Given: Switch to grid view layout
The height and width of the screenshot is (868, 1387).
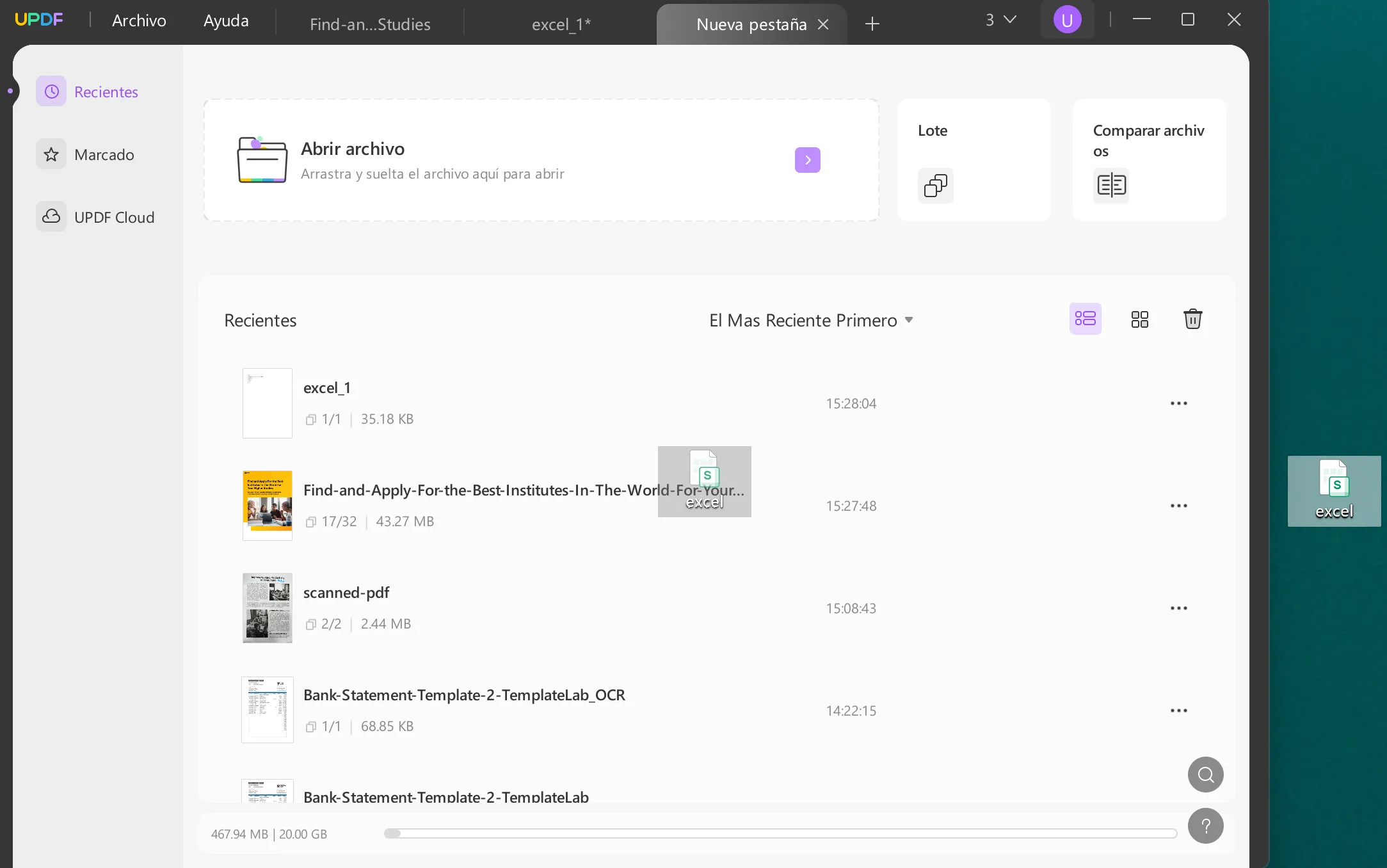Looking at the screenshot, I should coord(1139,319).
